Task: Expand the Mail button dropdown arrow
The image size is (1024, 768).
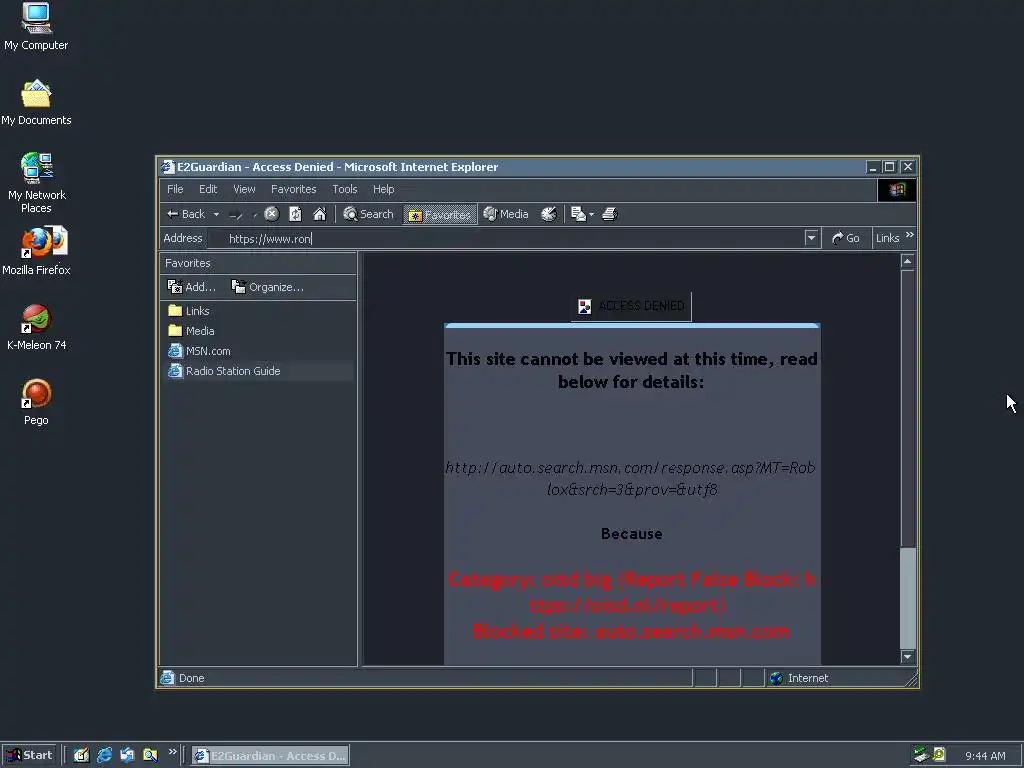Action: pyautogui.click(x=591, y=214)
